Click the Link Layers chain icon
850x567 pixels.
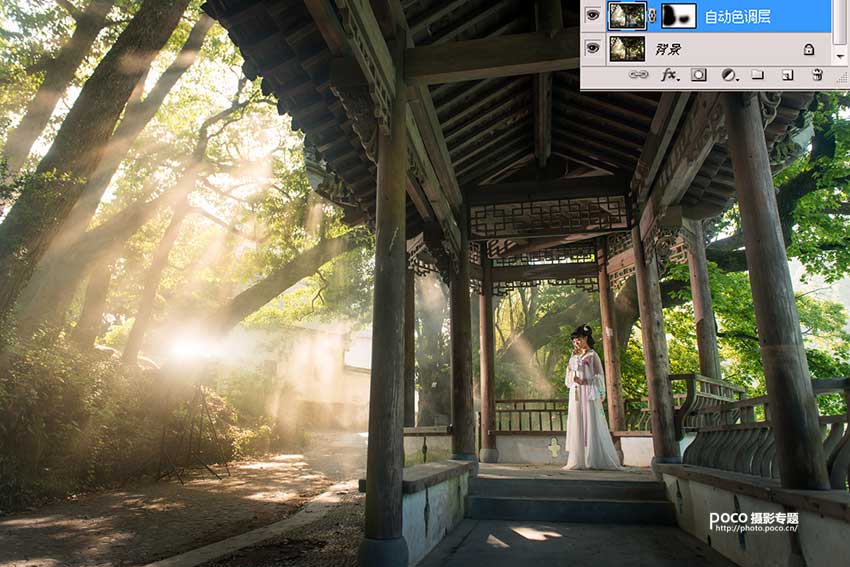tap(637, 75)
